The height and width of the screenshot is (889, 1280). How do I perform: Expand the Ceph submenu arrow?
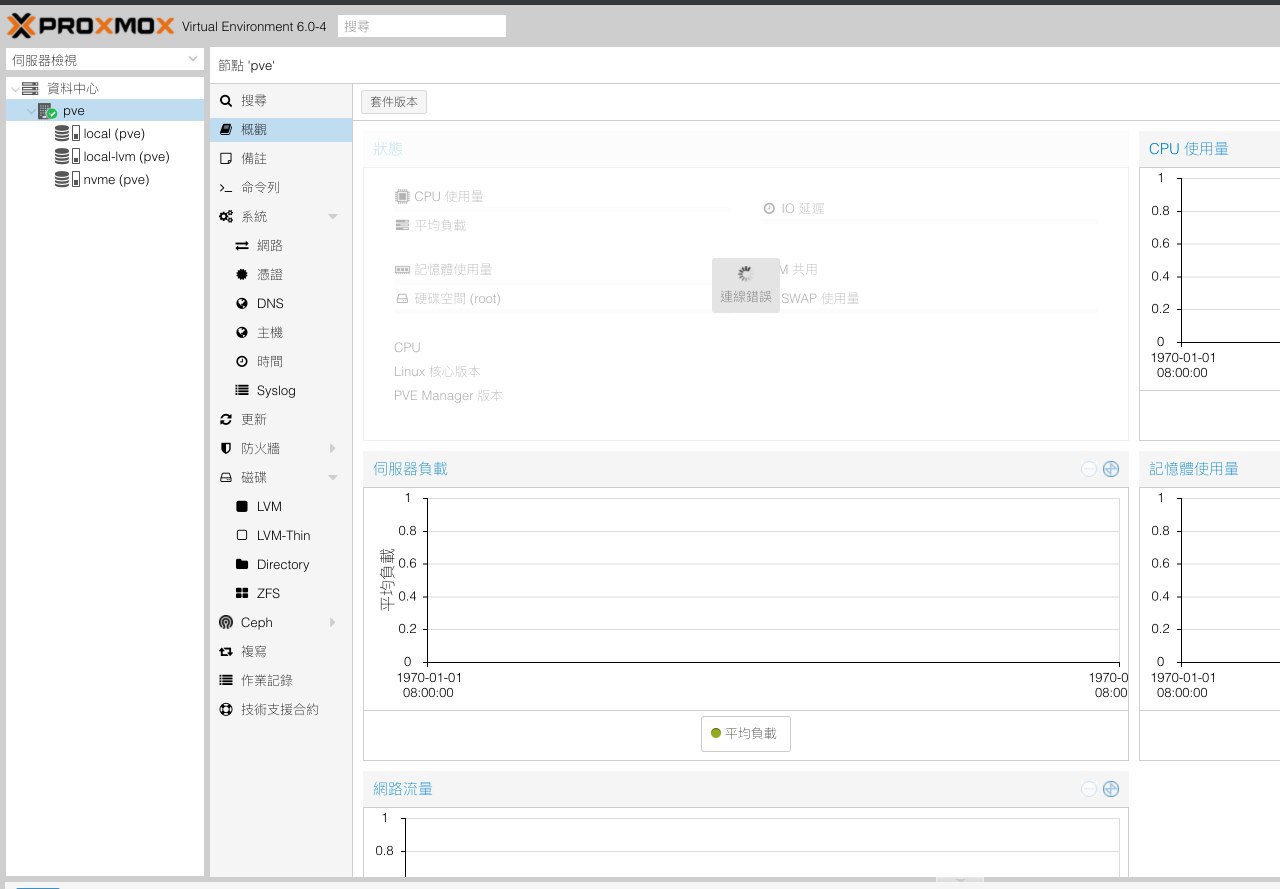tap(333, 623)
